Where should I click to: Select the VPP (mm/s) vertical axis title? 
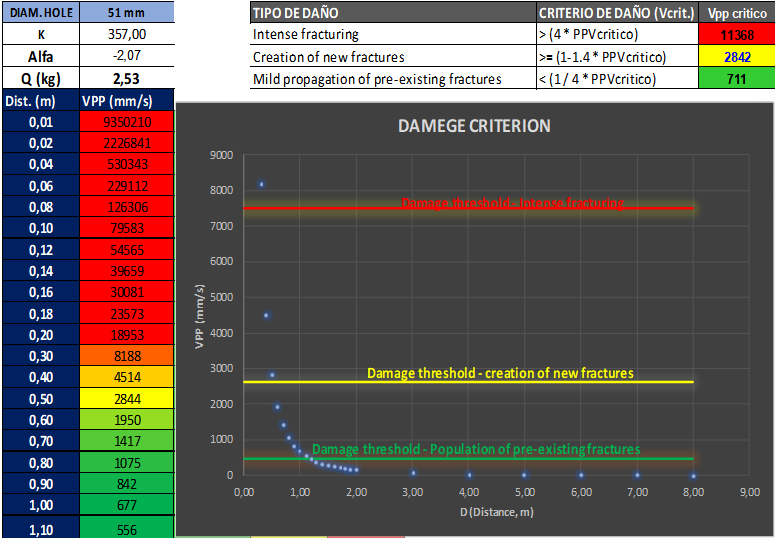click(199, 316)
